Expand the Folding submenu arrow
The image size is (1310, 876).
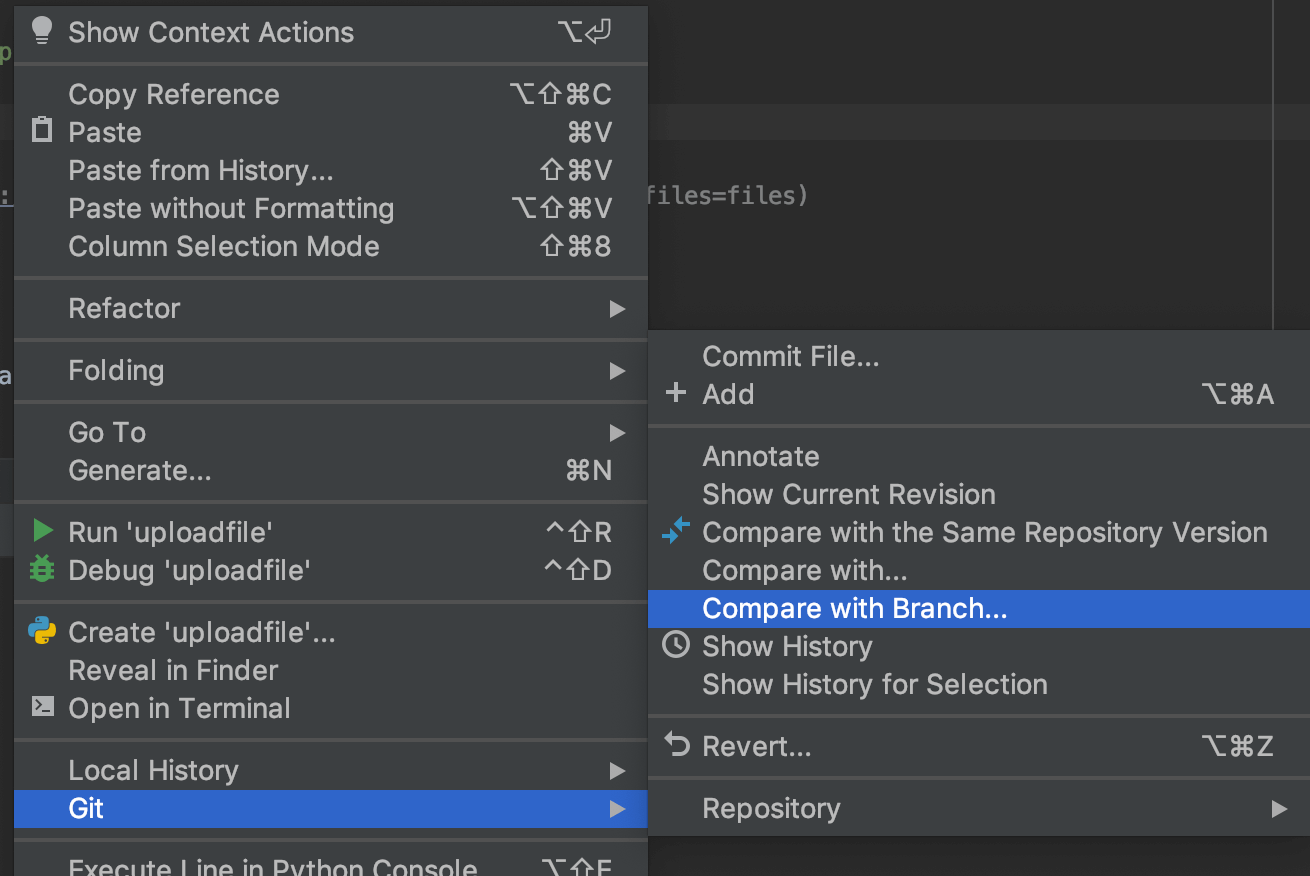[x=618, y=371]
